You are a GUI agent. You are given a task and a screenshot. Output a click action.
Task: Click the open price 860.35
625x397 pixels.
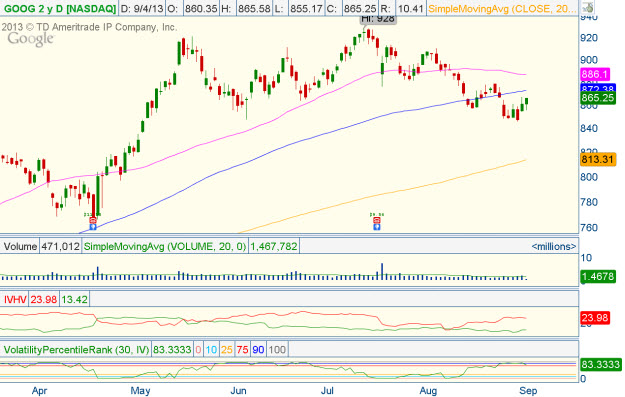pyautogui.click(x=201, y=8)
